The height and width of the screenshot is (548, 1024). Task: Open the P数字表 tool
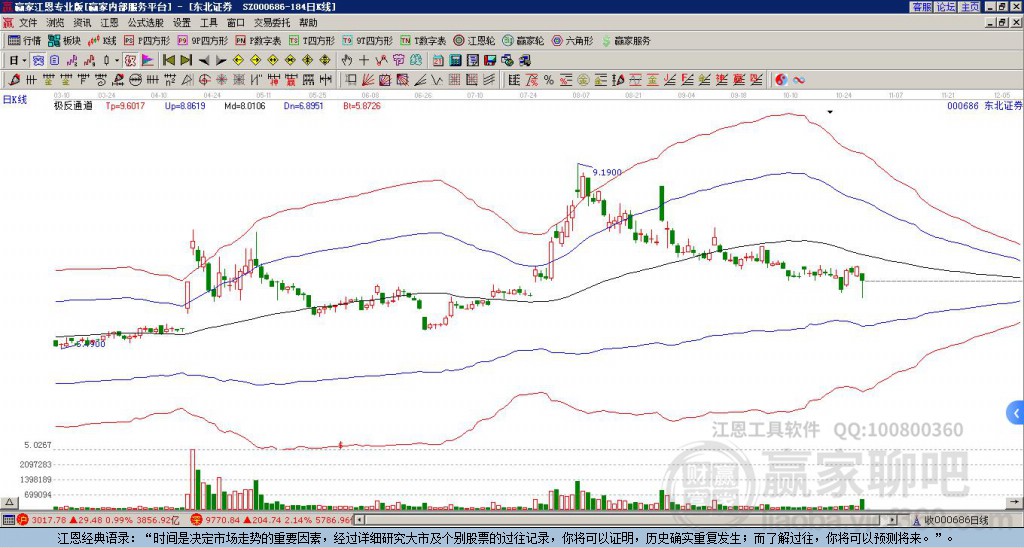pos(258,40)
